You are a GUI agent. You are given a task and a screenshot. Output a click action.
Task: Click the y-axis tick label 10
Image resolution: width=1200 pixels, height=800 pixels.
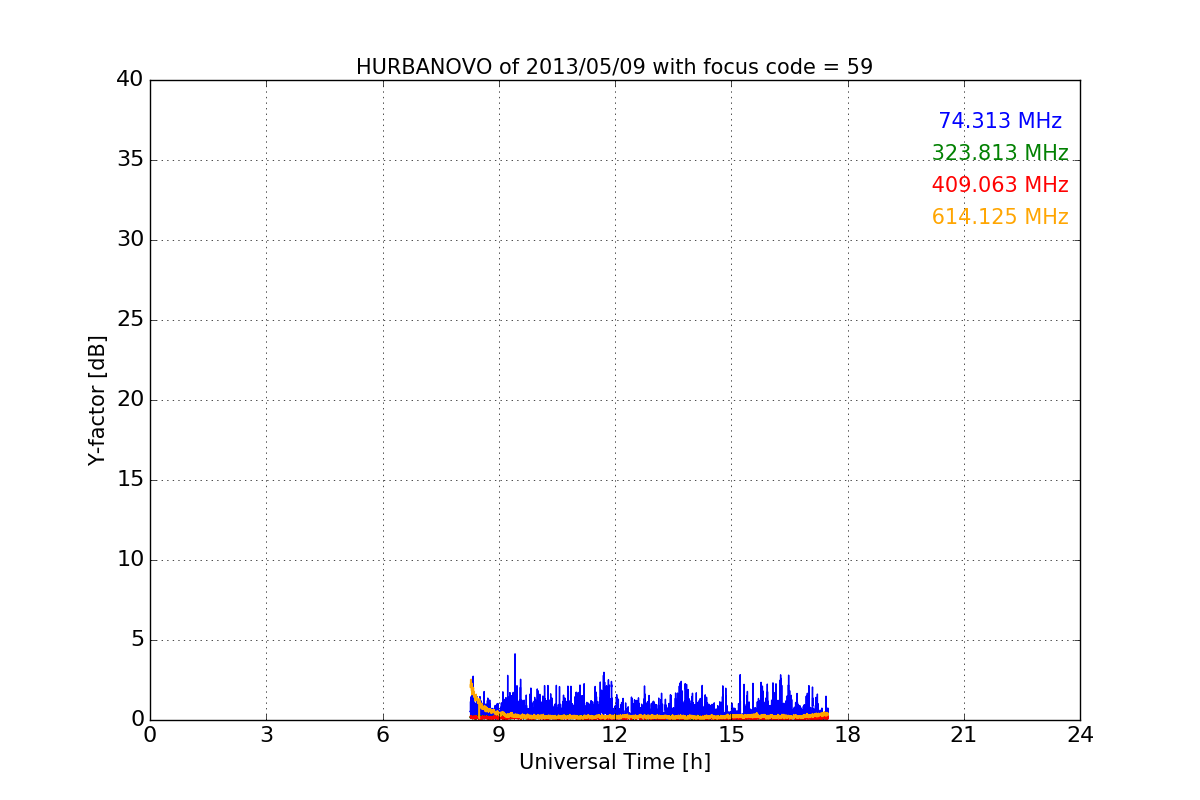point(130,560)
